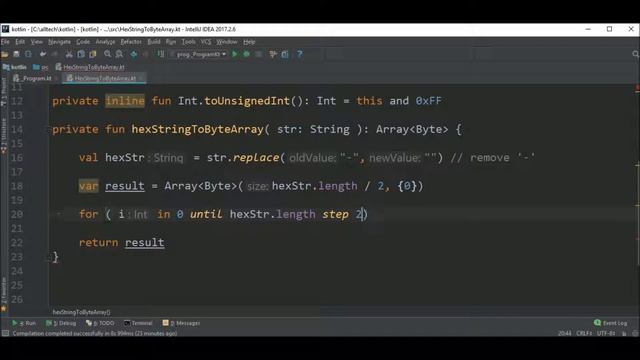Click the kotlin breadcrumb in navigation bar
640x360 pixels.
click(15, 67)
